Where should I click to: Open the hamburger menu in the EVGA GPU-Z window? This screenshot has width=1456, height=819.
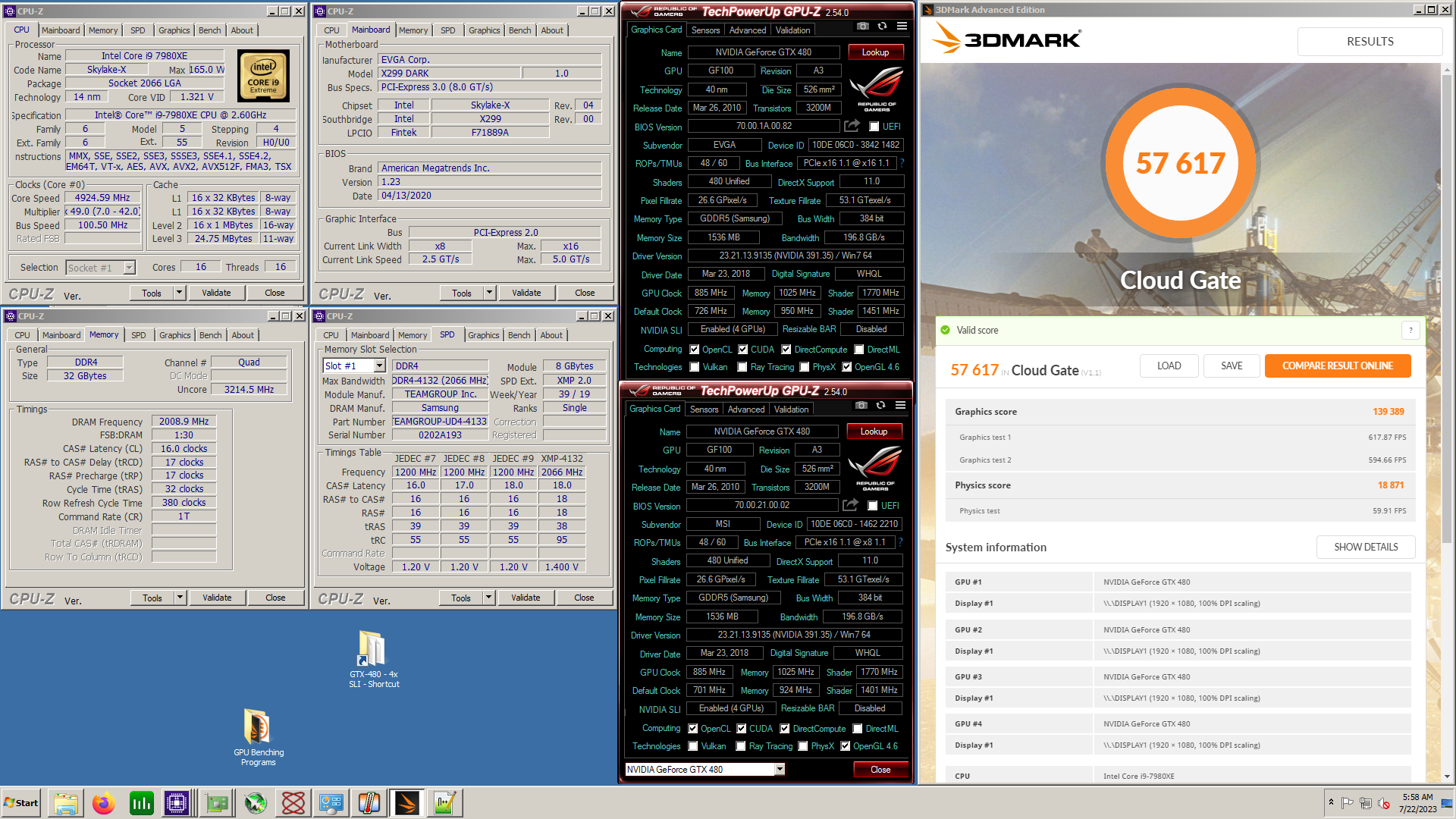[902, 27]
